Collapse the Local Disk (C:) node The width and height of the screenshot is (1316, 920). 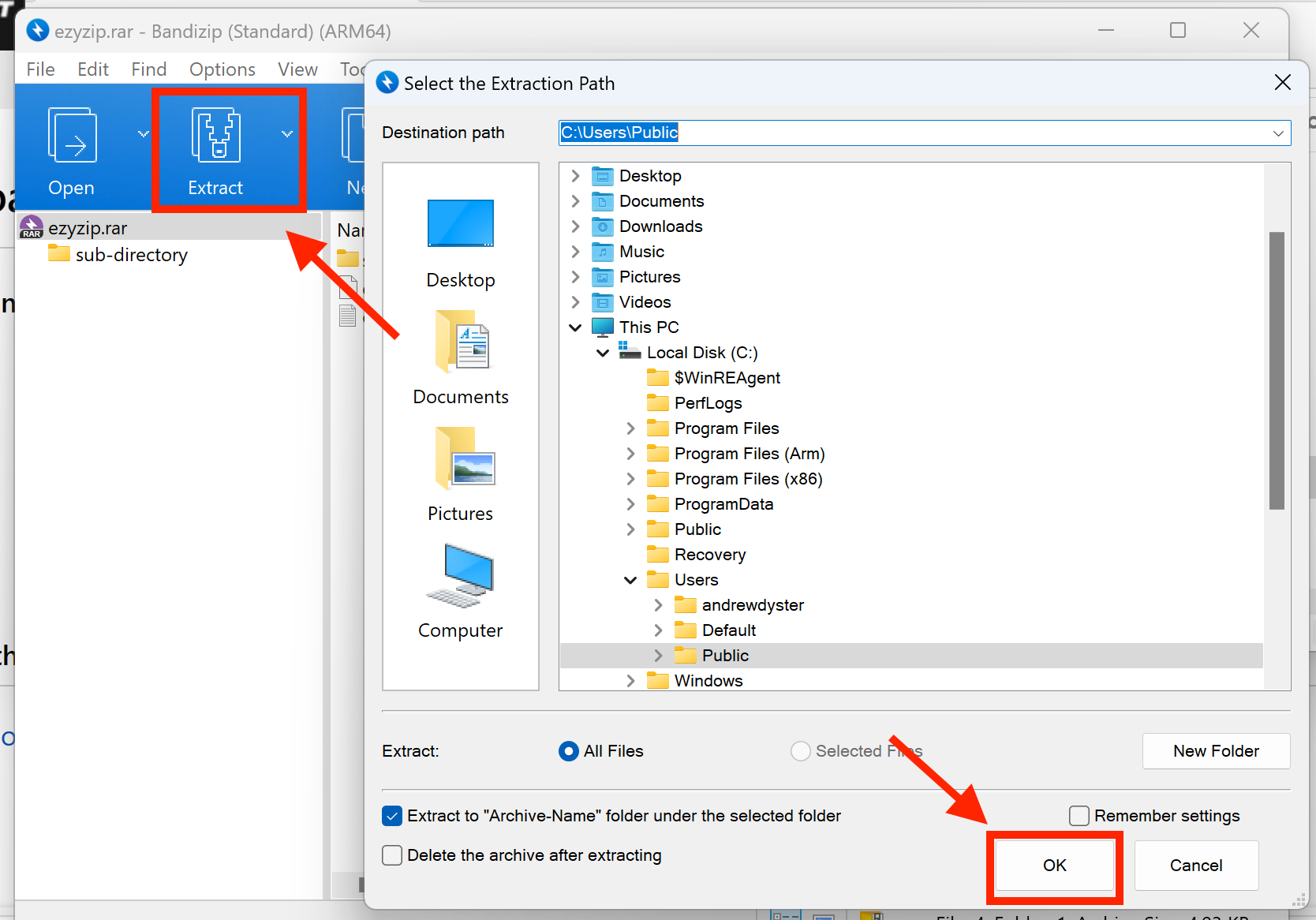pyautogui.click(x=603, y=353)
